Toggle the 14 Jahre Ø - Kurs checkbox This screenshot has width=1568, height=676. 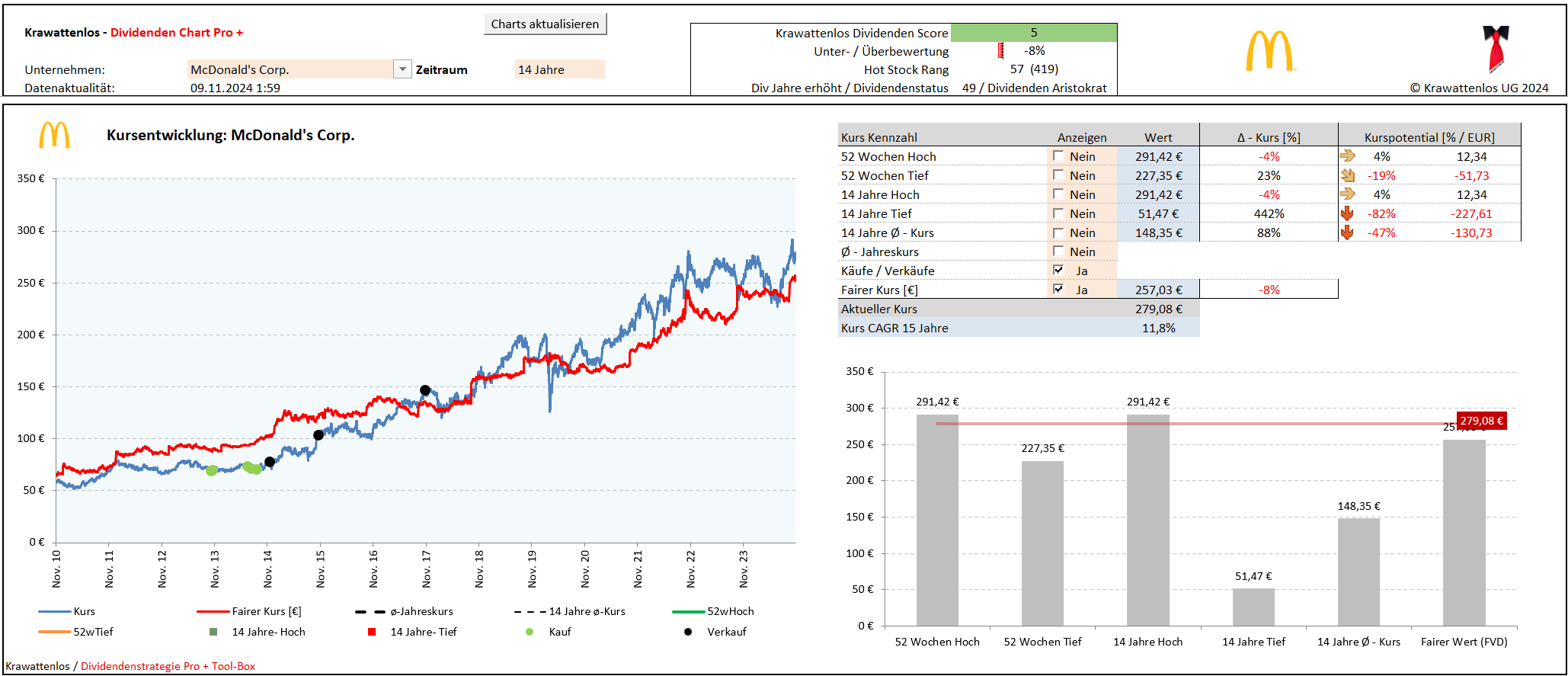pos(1058,232)
